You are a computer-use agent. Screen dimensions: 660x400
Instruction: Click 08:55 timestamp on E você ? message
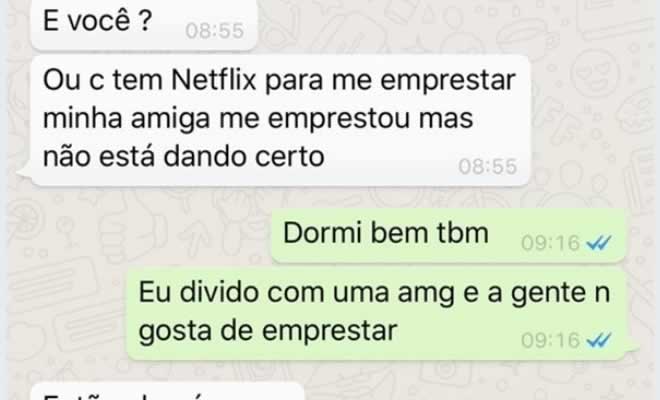(x=215, y=31)
